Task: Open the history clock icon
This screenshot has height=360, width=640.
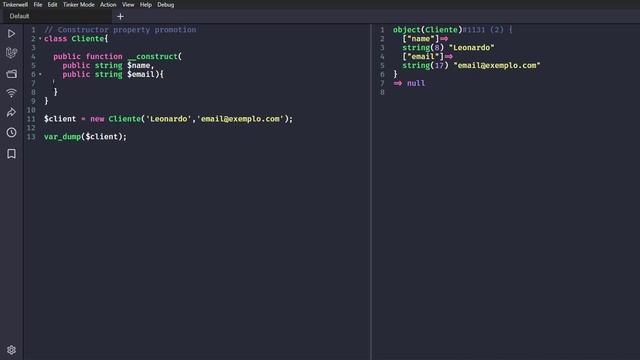Action: coord(11,132)
